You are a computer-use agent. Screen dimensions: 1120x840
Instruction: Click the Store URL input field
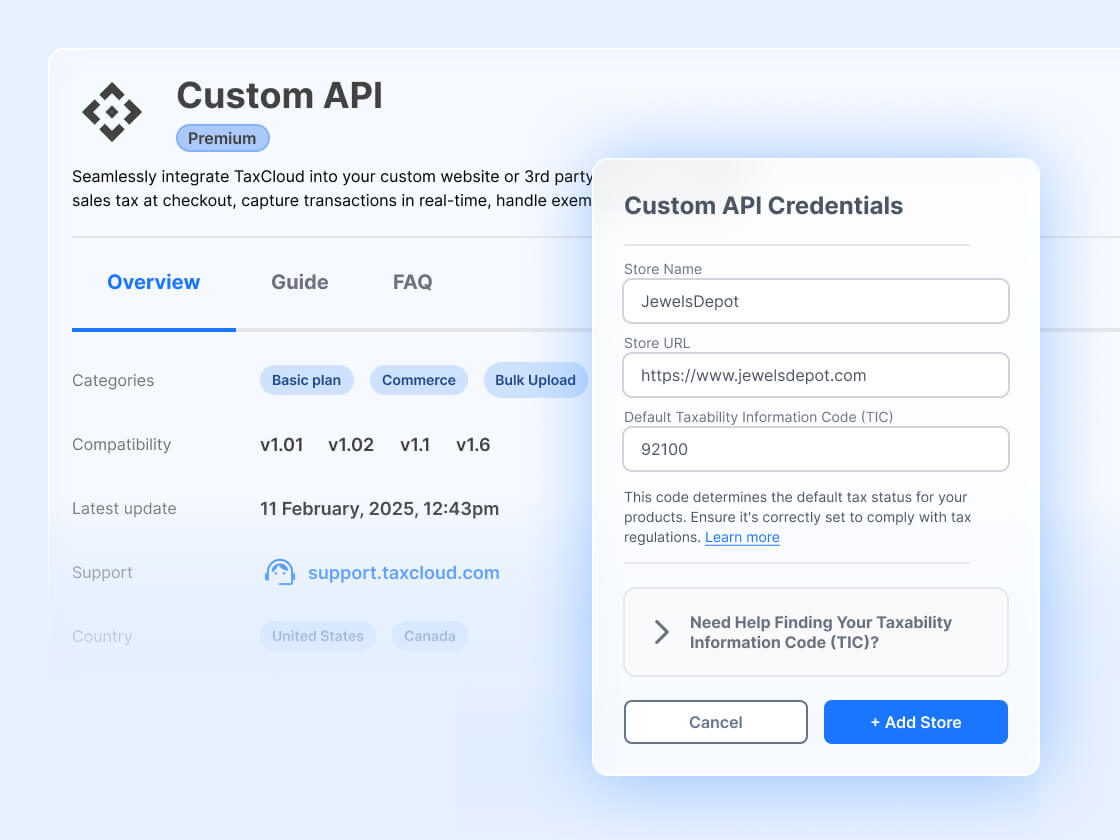click(816, 375)
